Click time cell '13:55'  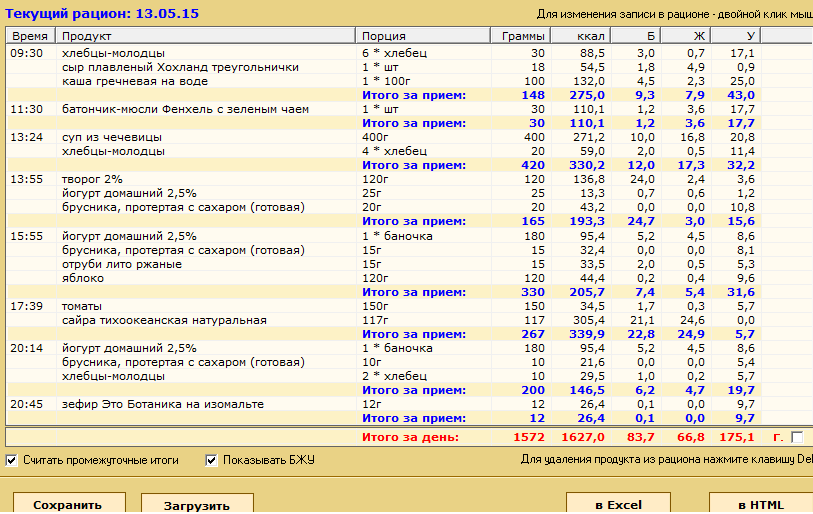(x=26, y=179)
